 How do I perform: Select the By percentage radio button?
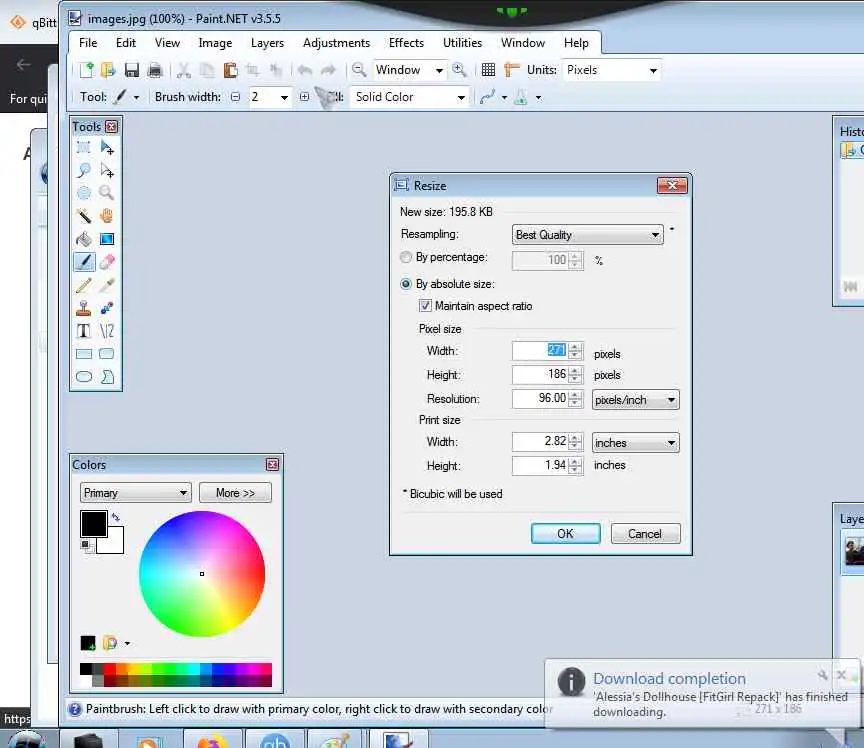pyautogui.click(x=406, y=257)
